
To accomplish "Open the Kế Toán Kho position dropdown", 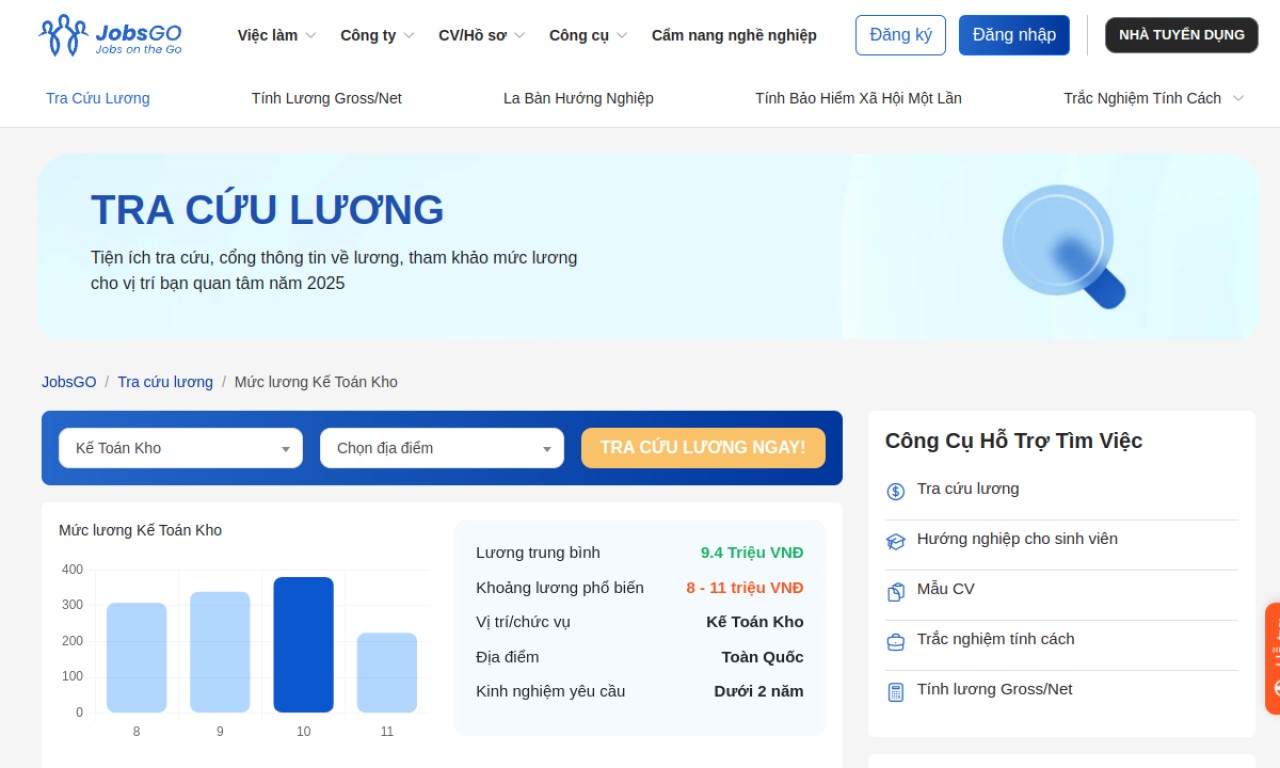I will (x=180, y=448).
